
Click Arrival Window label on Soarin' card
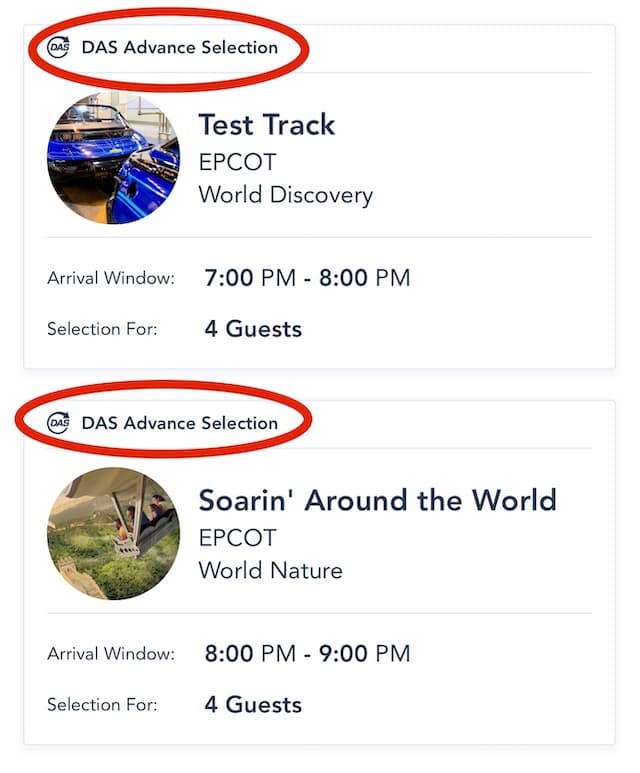[111, 654]
